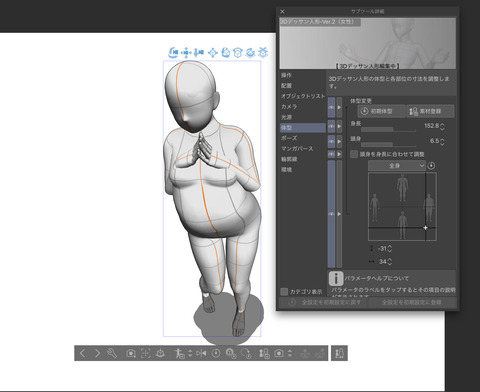Open the 操作 category
This screenshot has width=480, height=392.
[x=286, y=75]
